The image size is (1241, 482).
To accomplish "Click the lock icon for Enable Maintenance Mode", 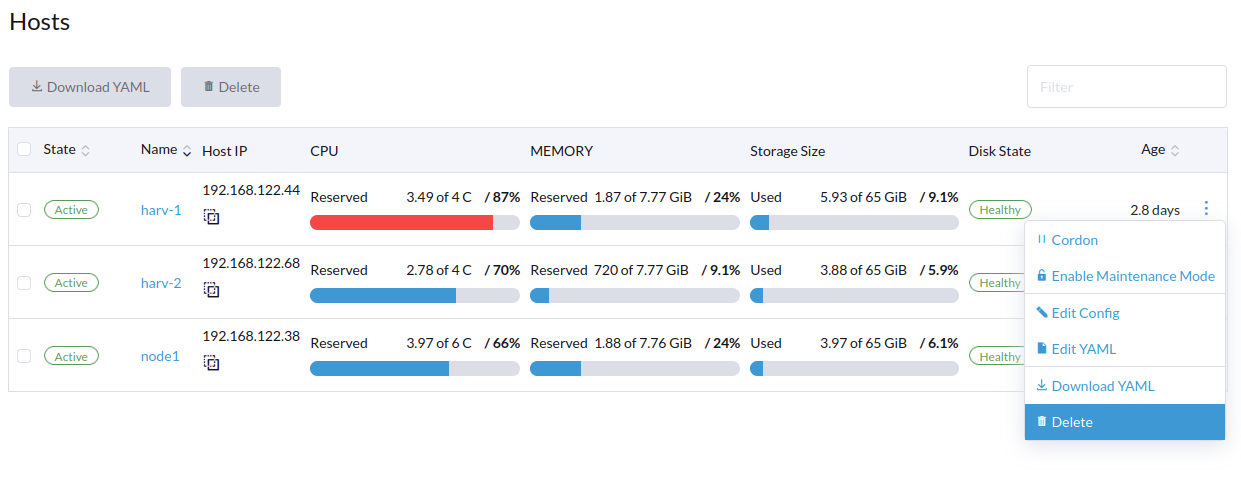I will [x=1042, y=276].
